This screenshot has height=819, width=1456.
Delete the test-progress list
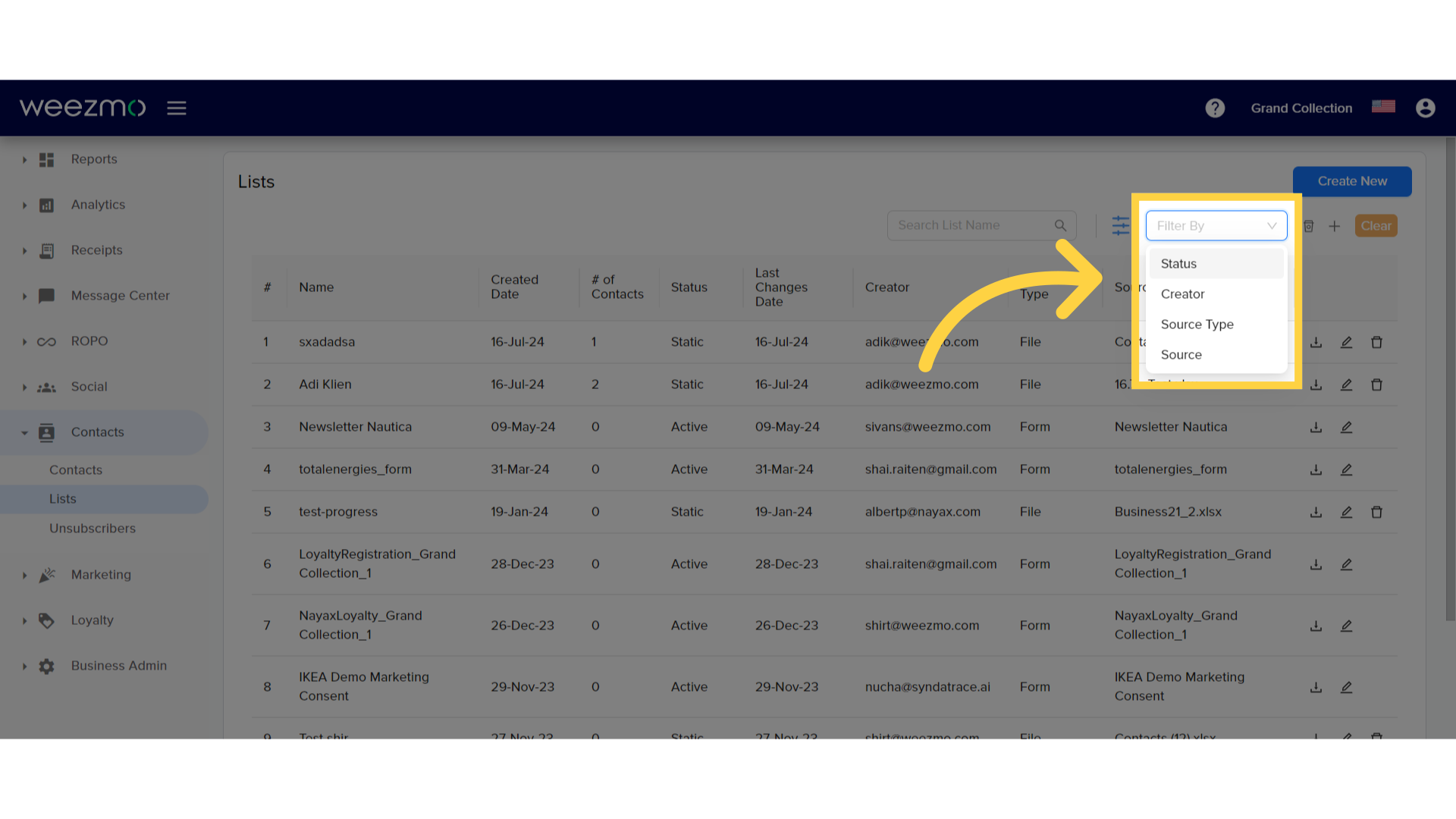tap(1376, 513)
